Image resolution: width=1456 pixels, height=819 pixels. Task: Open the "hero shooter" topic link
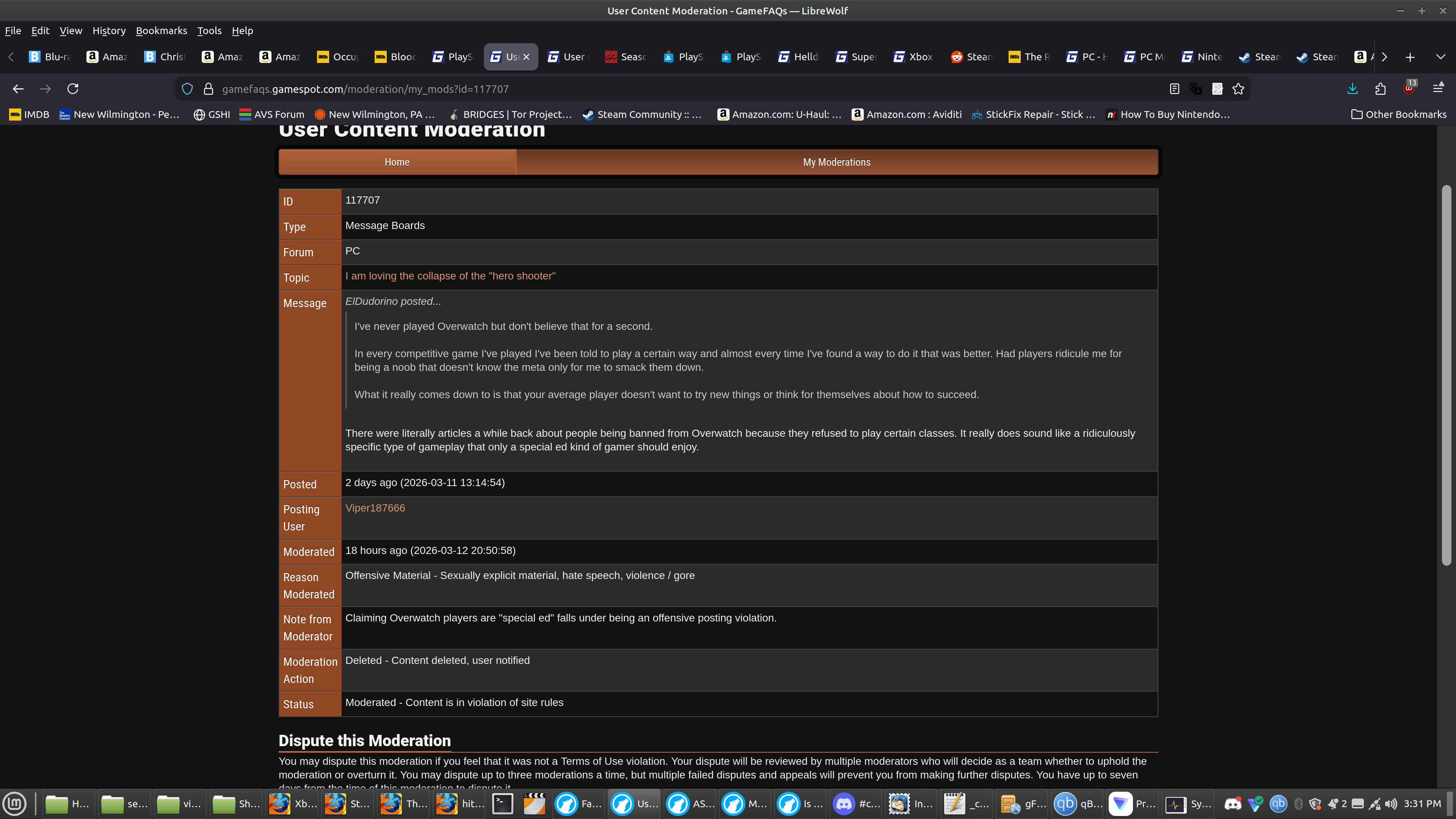click(x=450, y=276)
